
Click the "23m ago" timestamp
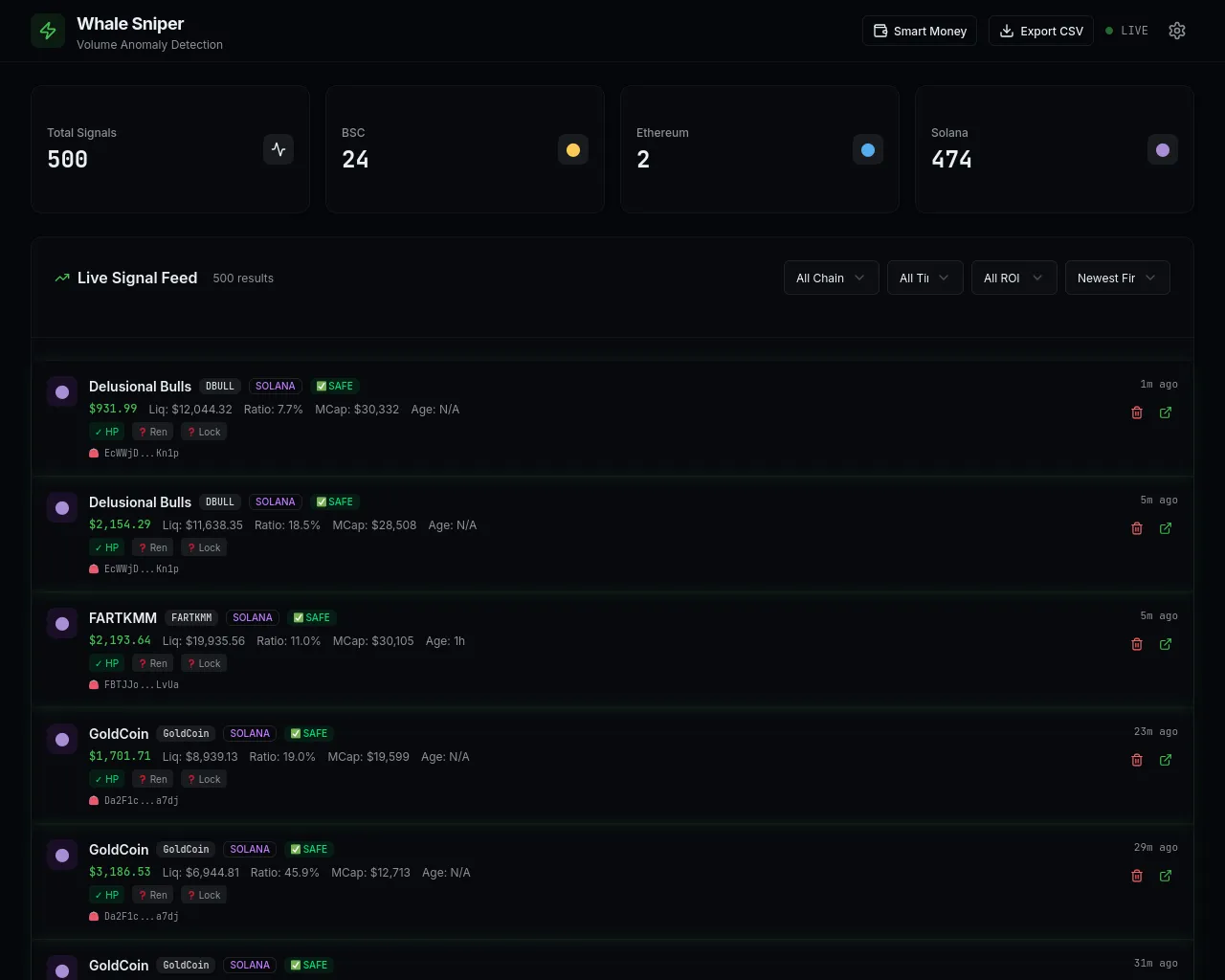click(1156, 732)
